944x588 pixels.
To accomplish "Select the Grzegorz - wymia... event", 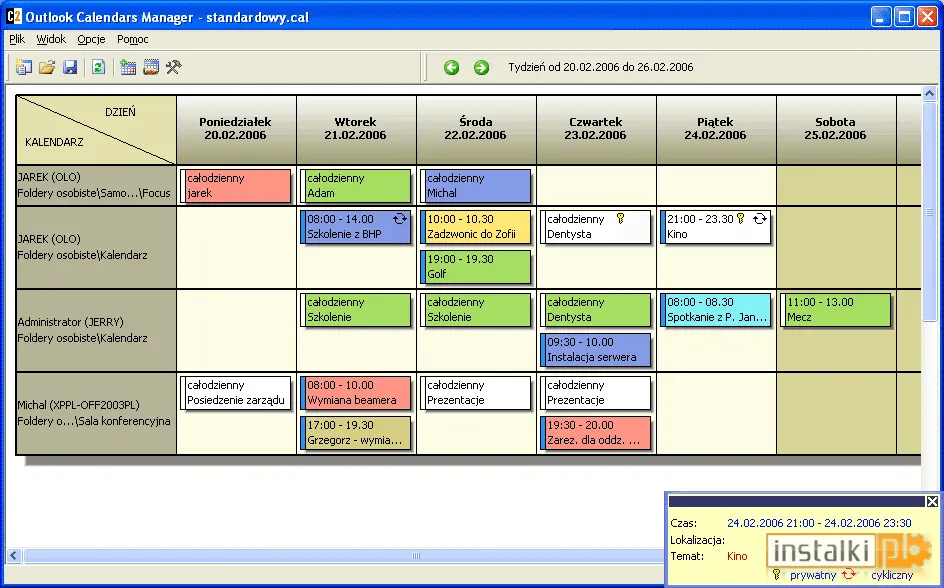I will [356, 433].
